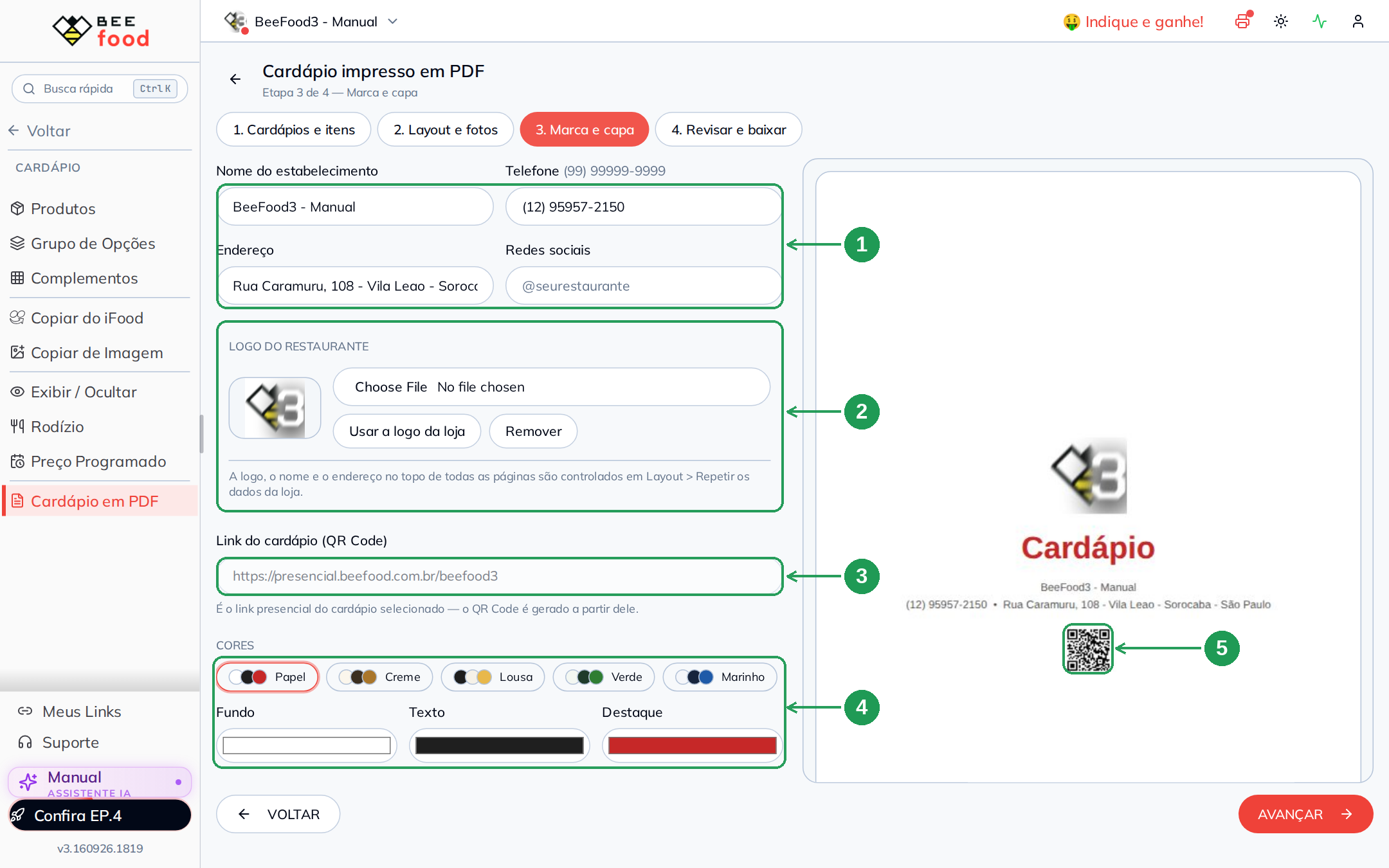Screen dimensions: 1389x868
Task: Open the Fundo color picker
Action: click(307, 745)
